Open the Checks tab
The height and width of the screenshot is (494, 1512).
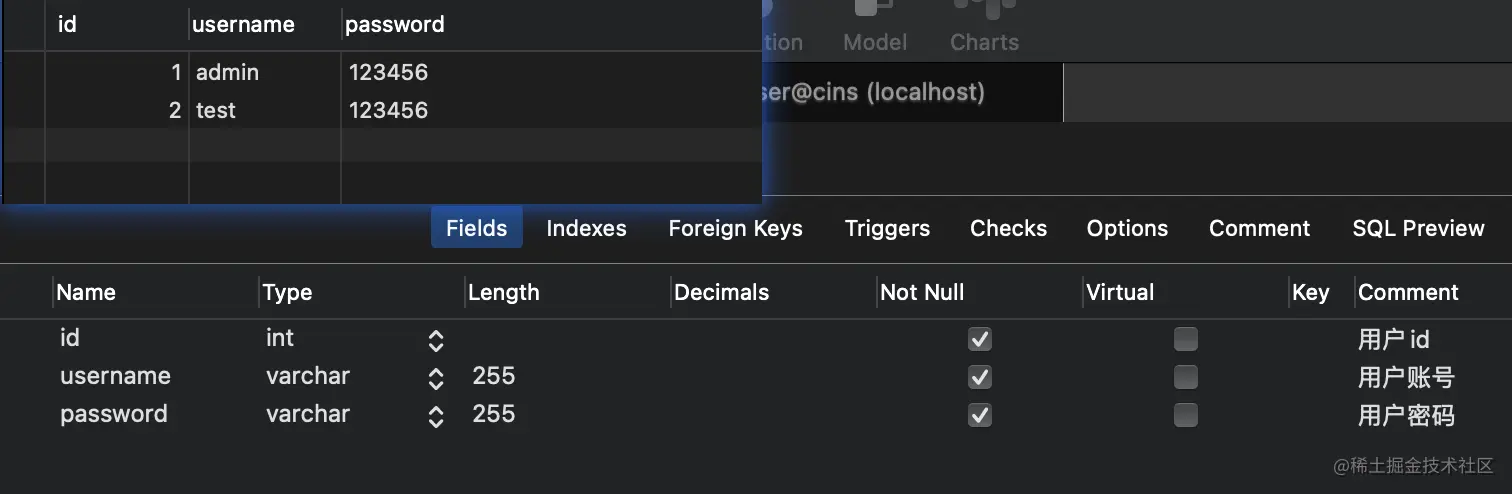1008,228
